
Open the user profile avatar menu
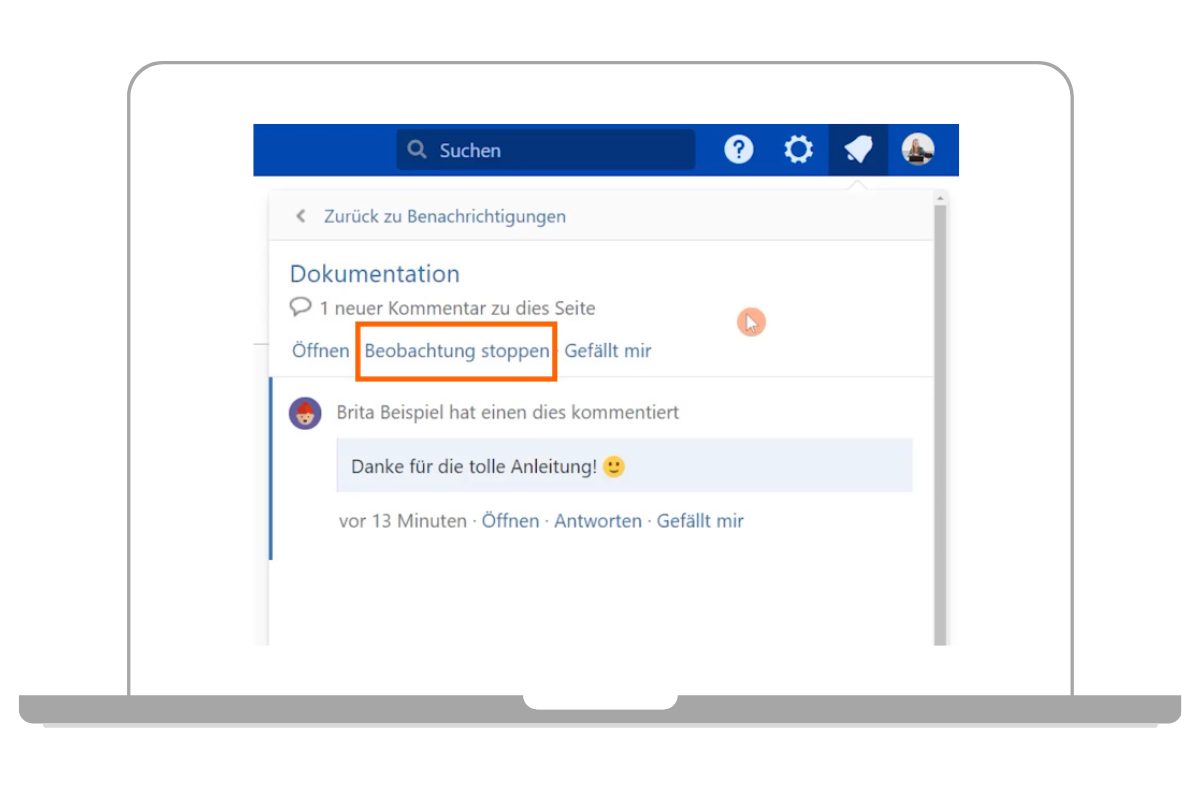[918, 150]
